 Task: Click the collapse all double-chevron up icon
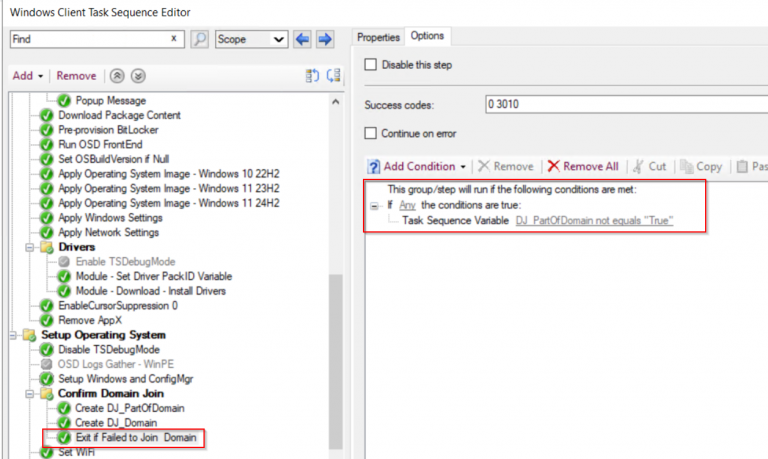tap(118, 76)
